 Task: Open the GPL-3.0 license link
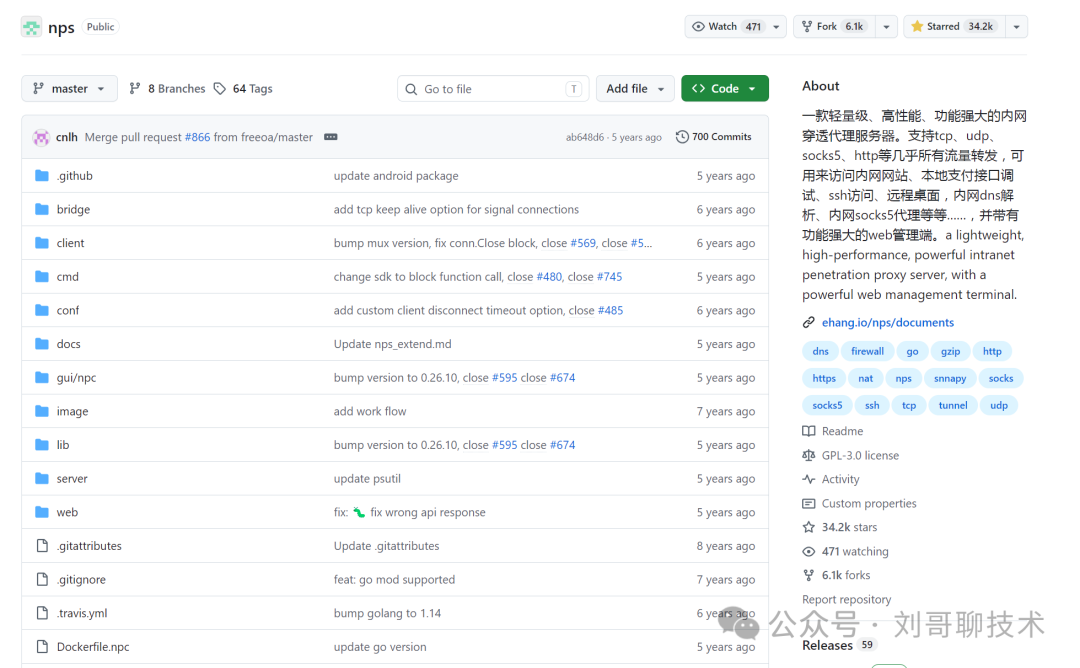click(860, 455)
